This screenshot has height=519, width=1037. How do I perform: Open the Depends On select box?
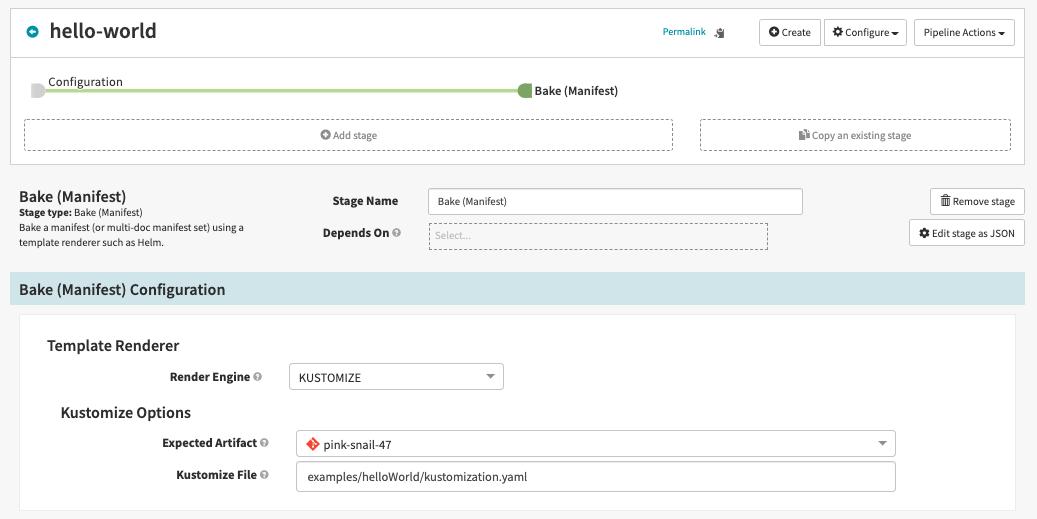(597, 236)
